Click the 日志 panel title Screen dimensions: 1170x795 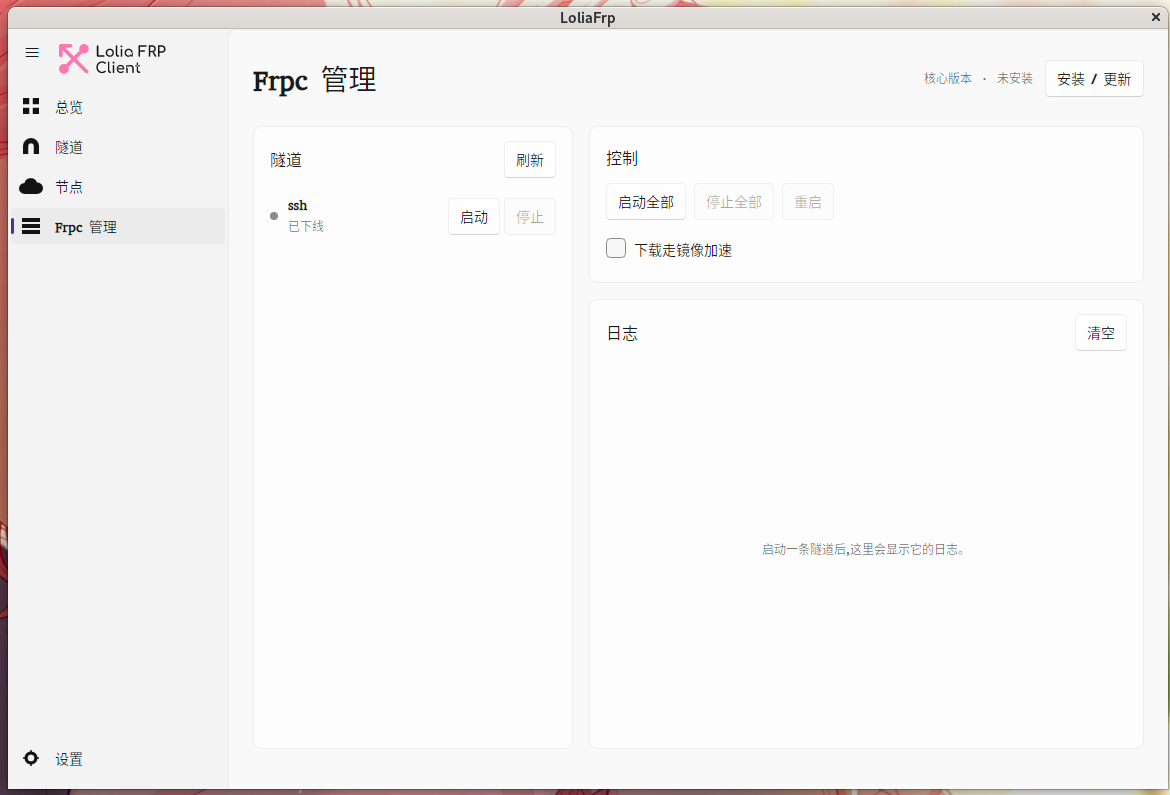point(622,333)
